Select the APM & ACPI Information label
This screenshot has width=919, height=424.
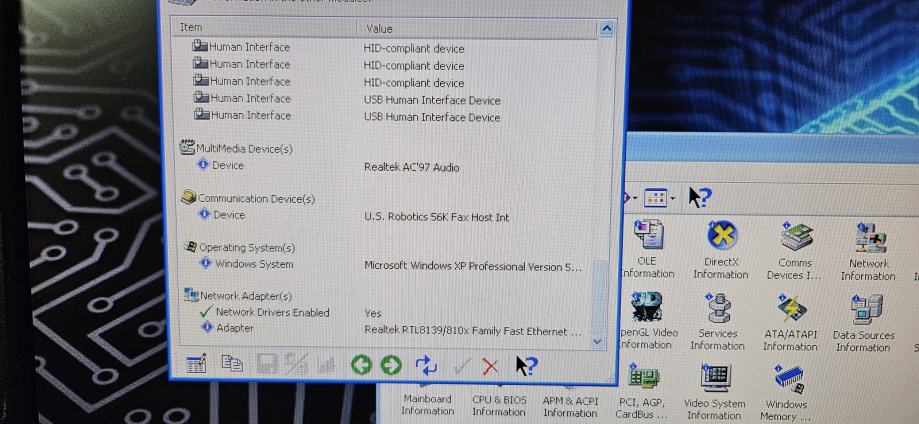tap(570, 406)
